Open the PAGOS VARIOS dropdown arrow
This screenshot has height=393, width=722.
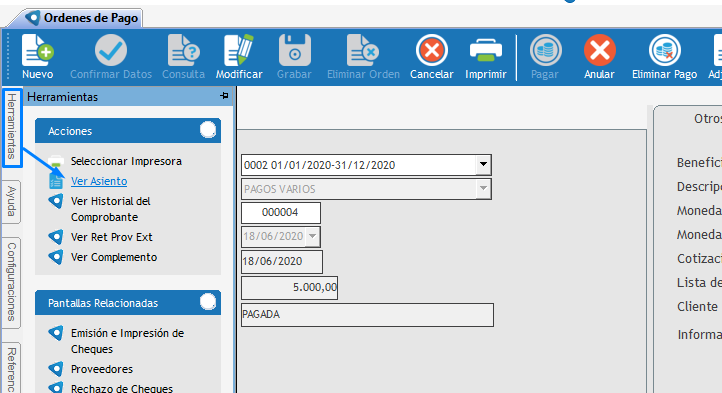(483, 188)
